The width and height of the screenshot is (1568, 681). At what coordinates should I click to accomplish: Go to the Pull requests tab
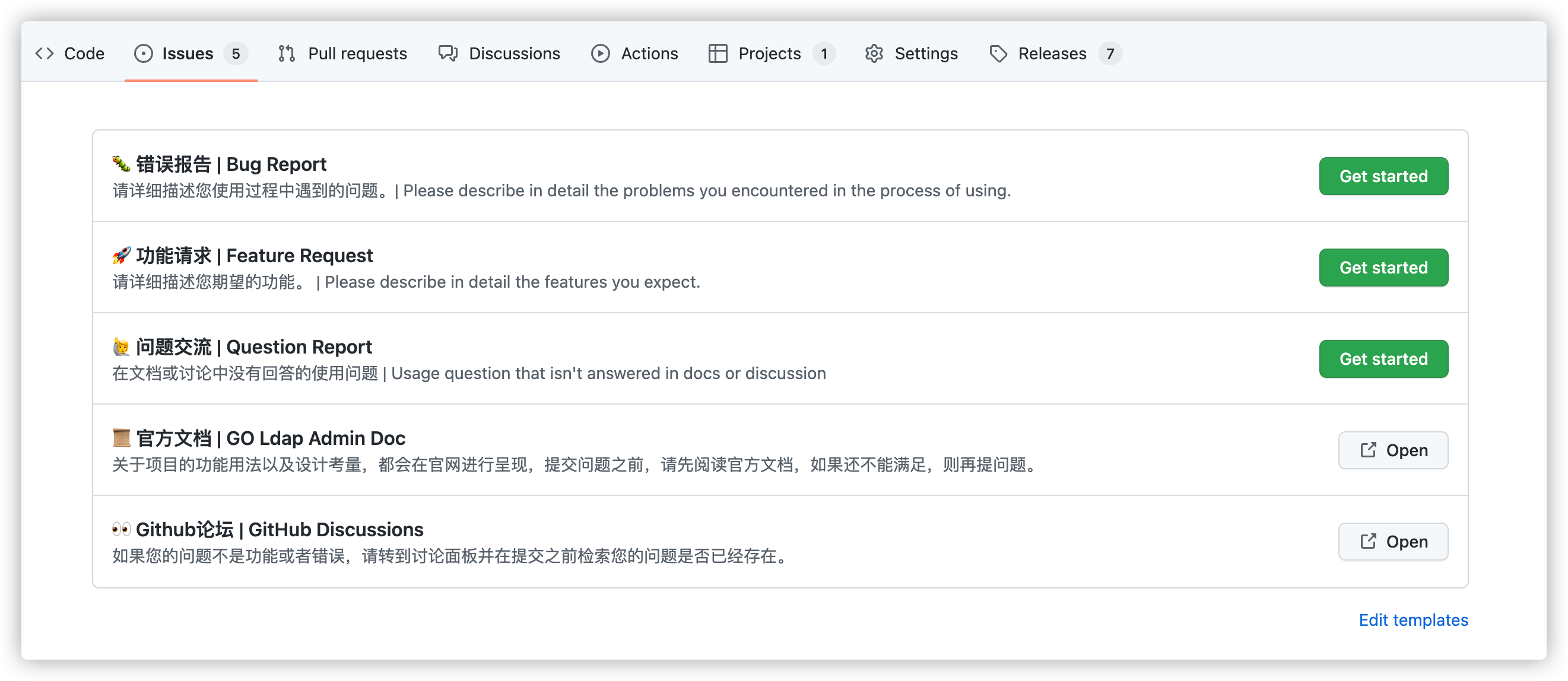(342, 53)
